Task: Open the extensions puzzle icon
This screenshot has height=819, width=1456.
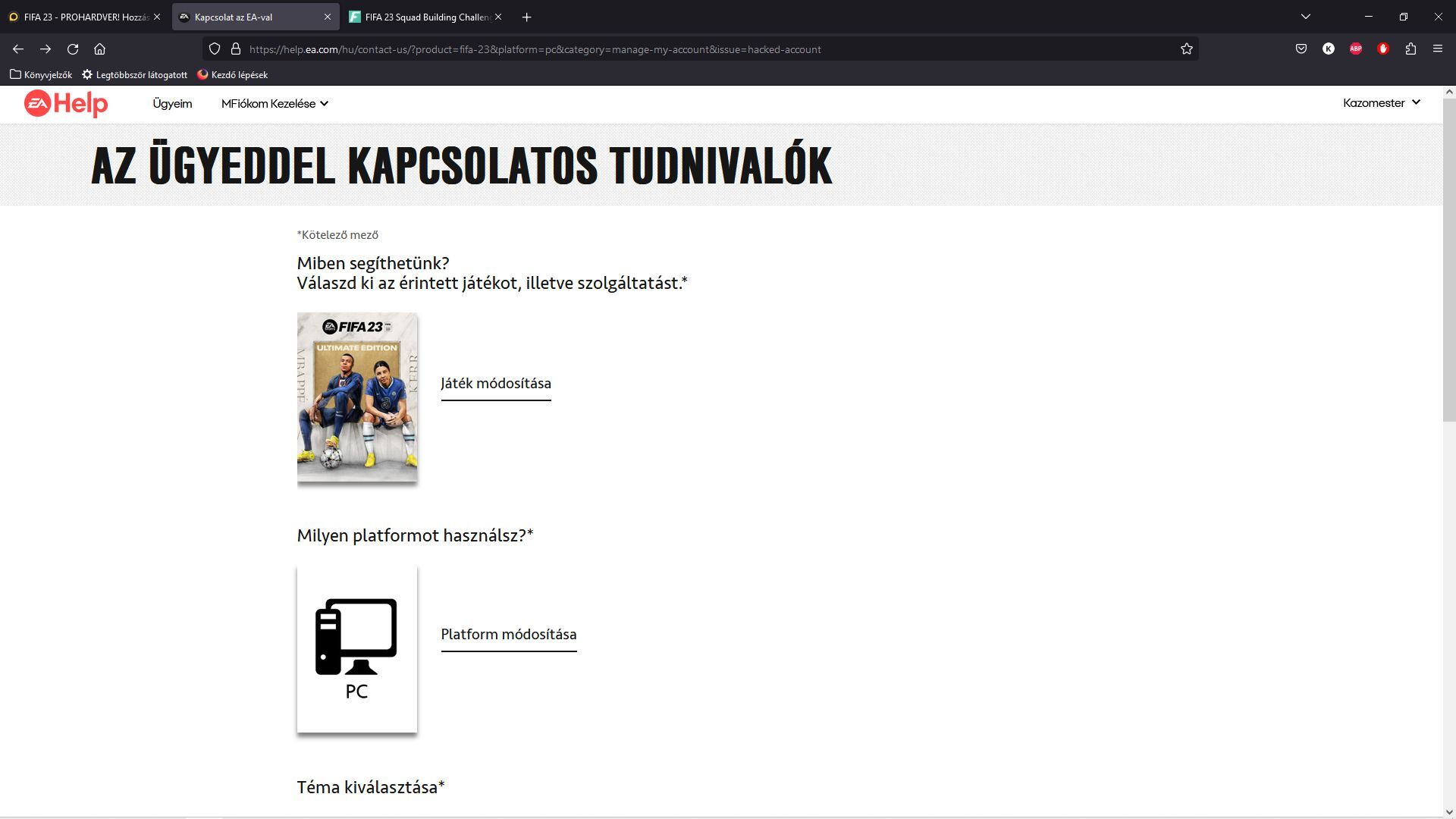Action: (1410, 49)
